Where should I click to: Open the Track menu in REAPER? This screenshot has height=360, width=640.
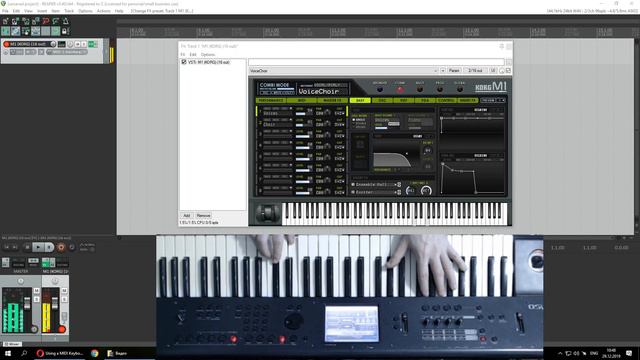coord(69,11)
